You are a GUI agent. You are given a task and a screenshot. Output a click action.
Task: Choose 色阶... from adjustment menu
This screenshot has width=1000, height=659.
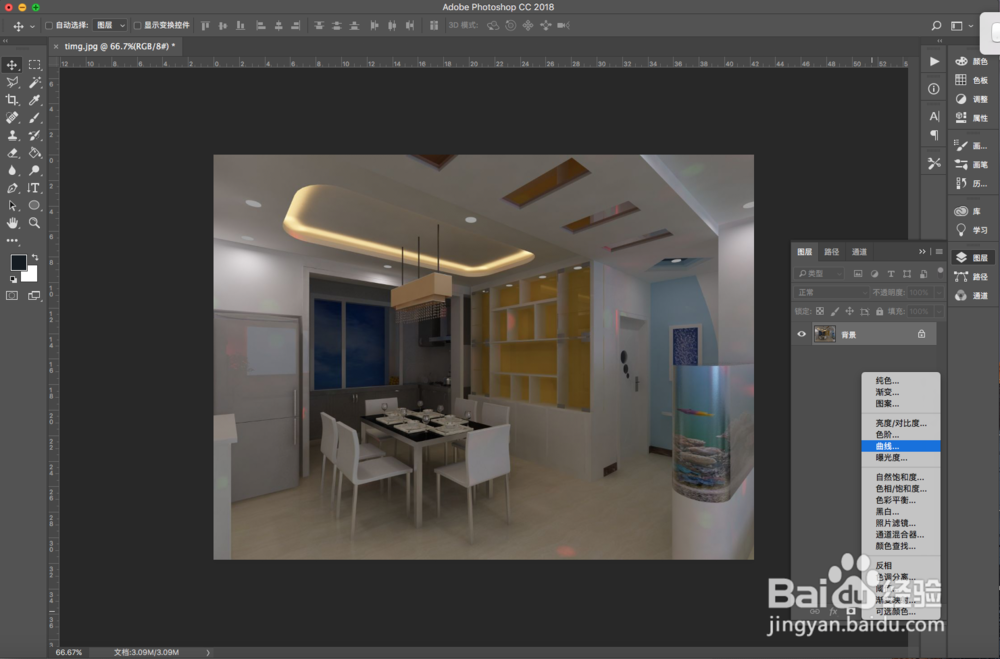pos(901,434)
